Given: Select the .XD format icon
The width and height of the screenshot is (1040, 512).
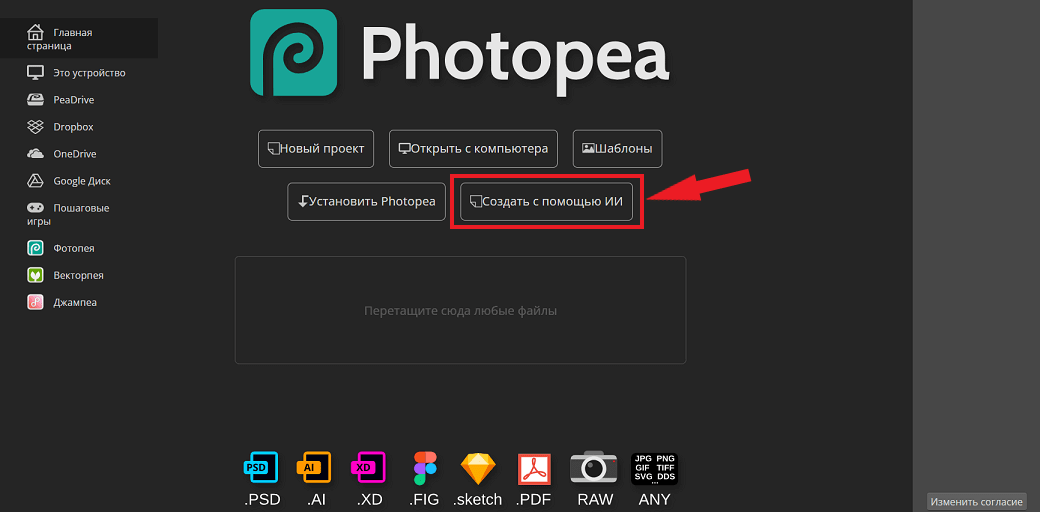Looking at the screenshot, I should point(368,467).
